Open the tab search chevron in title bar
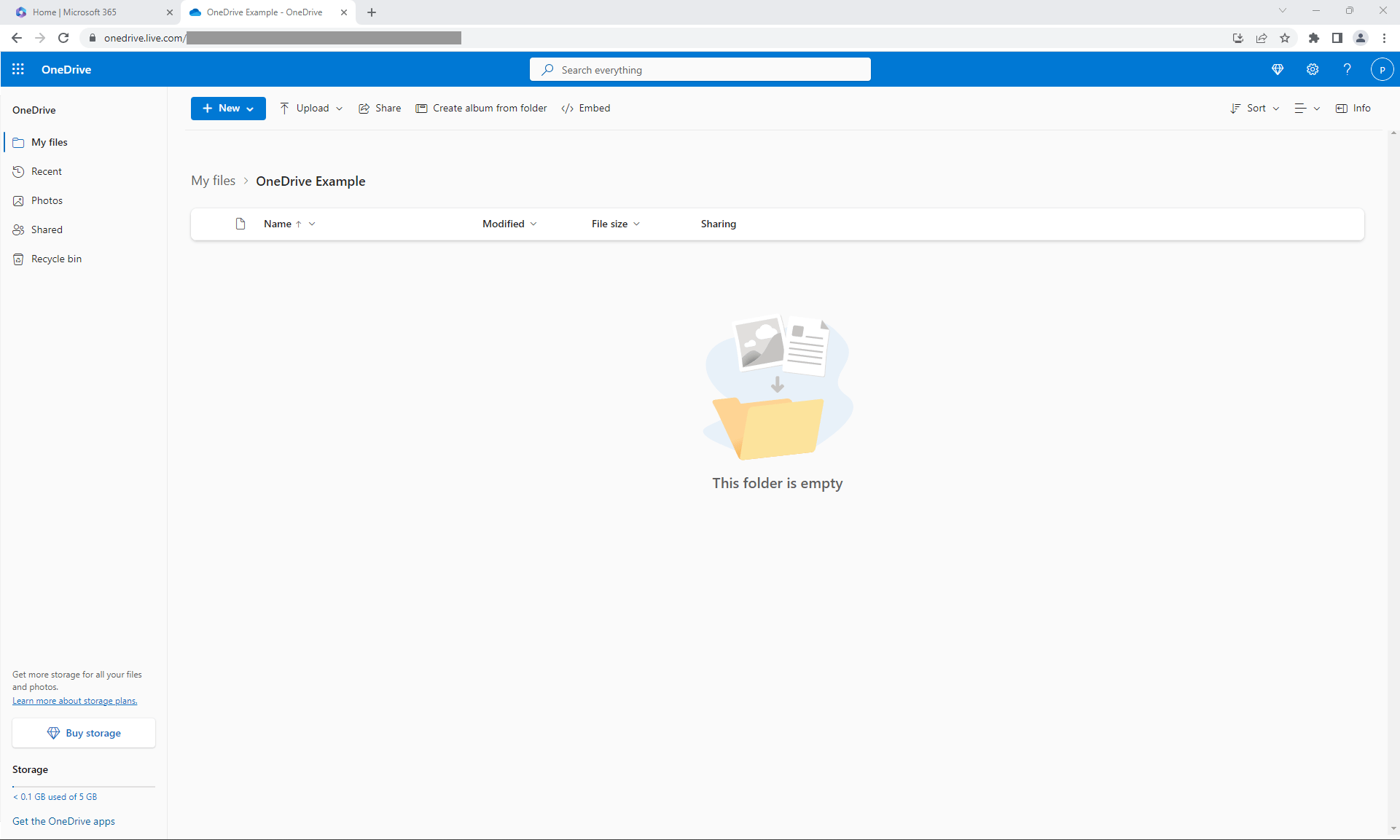 pos(1283,10)
